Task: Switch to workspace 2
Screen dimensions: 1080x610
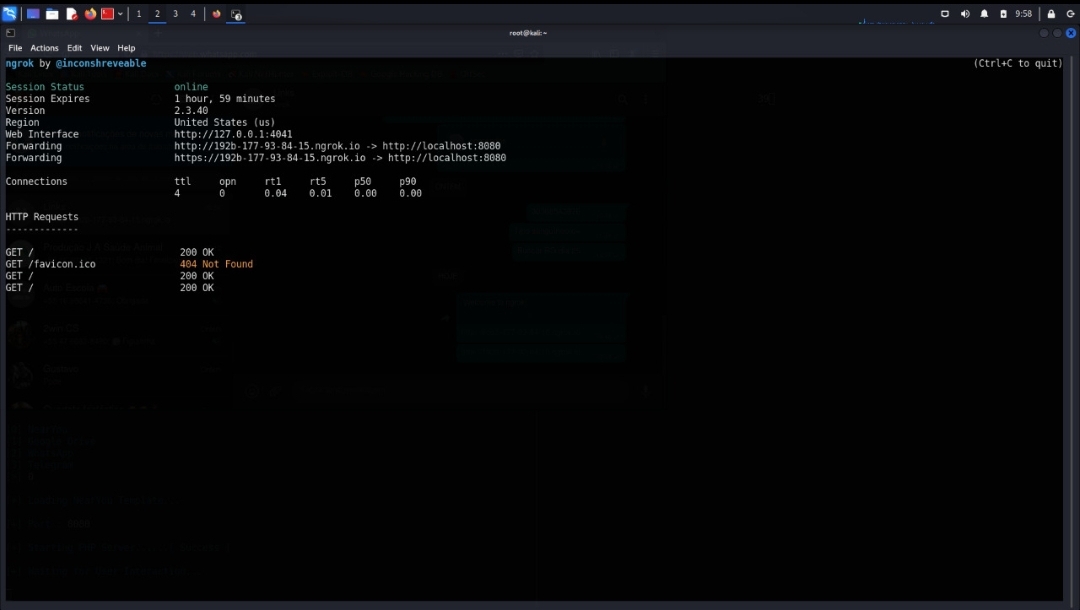Action: click(x=157, y=14)
